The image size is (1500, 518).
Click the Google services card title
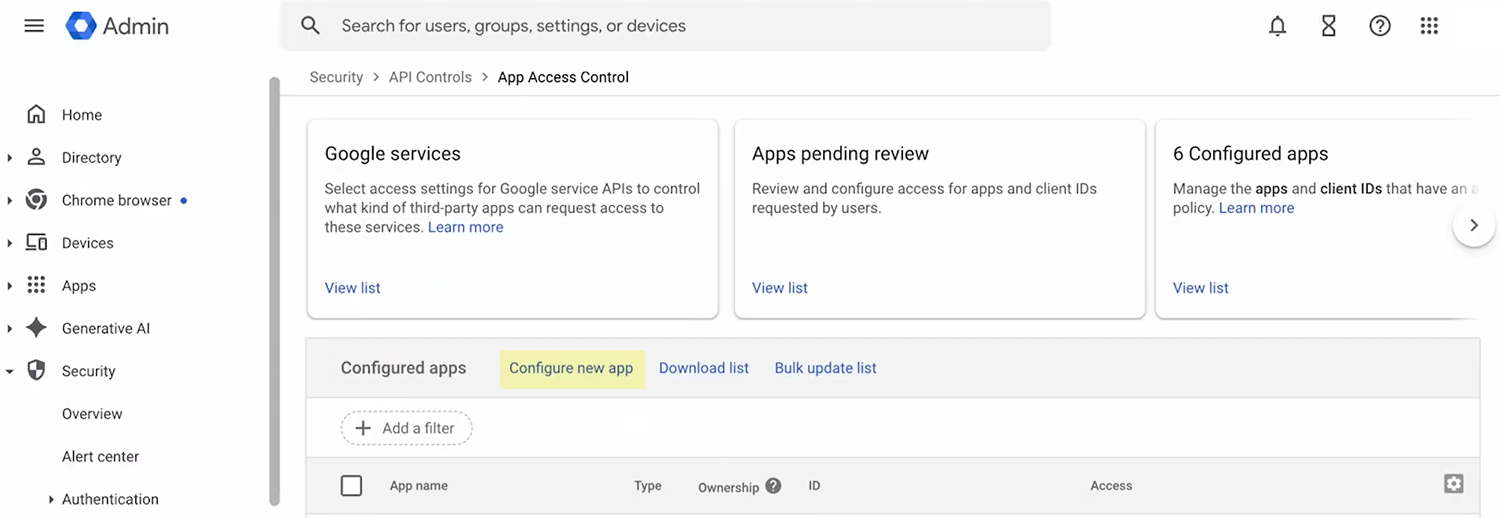tap(393, 154)
